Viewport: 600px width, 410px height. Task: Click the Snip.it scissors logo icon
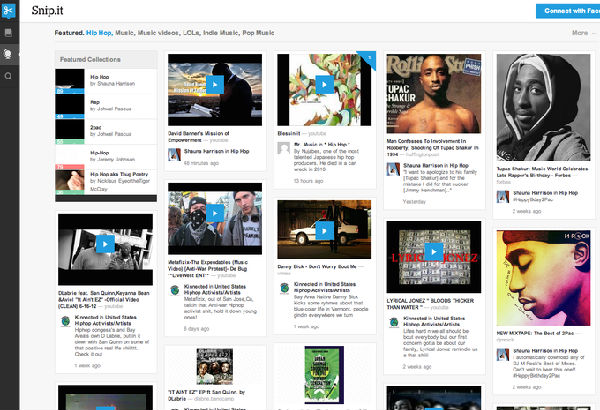(x=9, y=10)
